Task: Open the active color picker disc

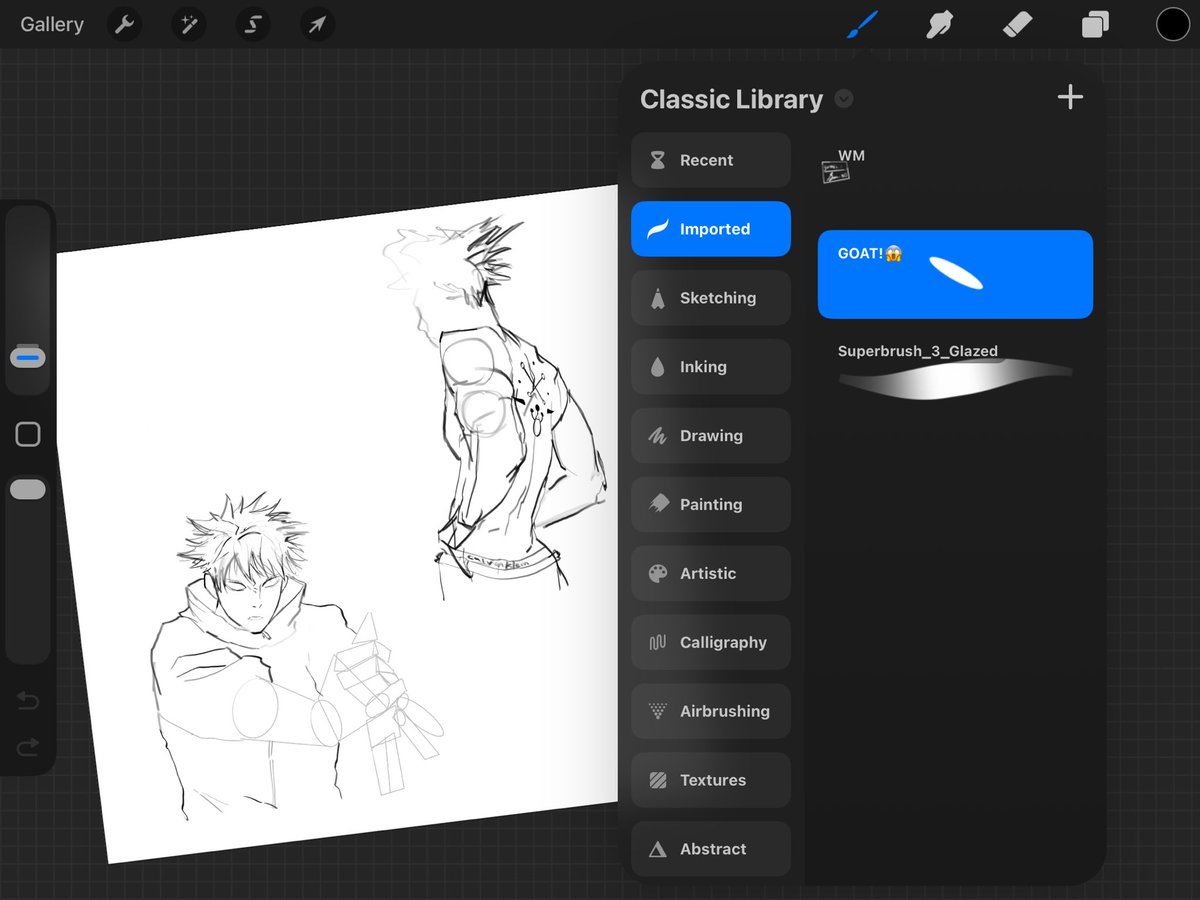Action: pos(1173,24)
